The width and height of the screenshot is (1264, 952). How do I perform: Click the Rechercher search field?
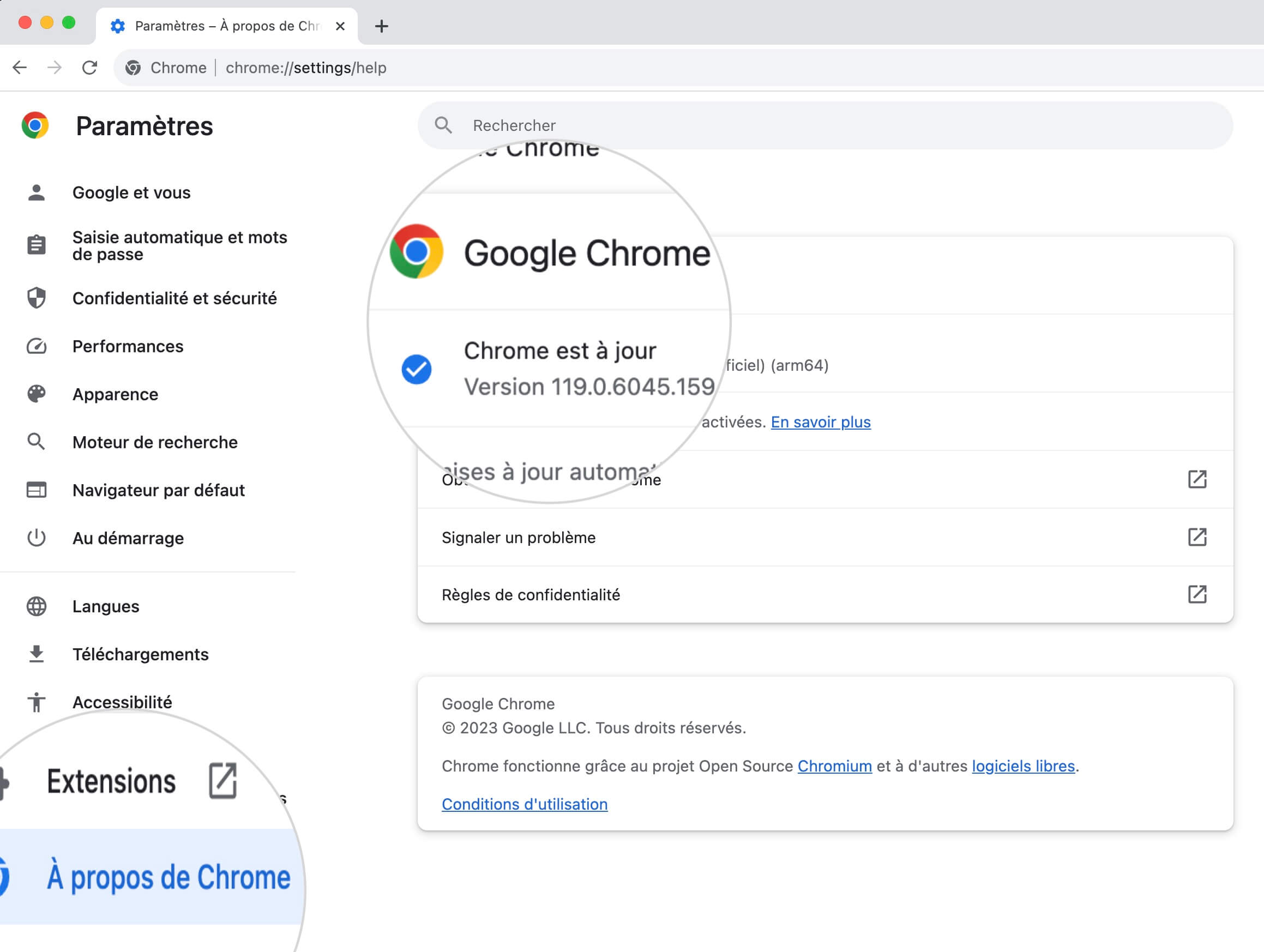825,125
